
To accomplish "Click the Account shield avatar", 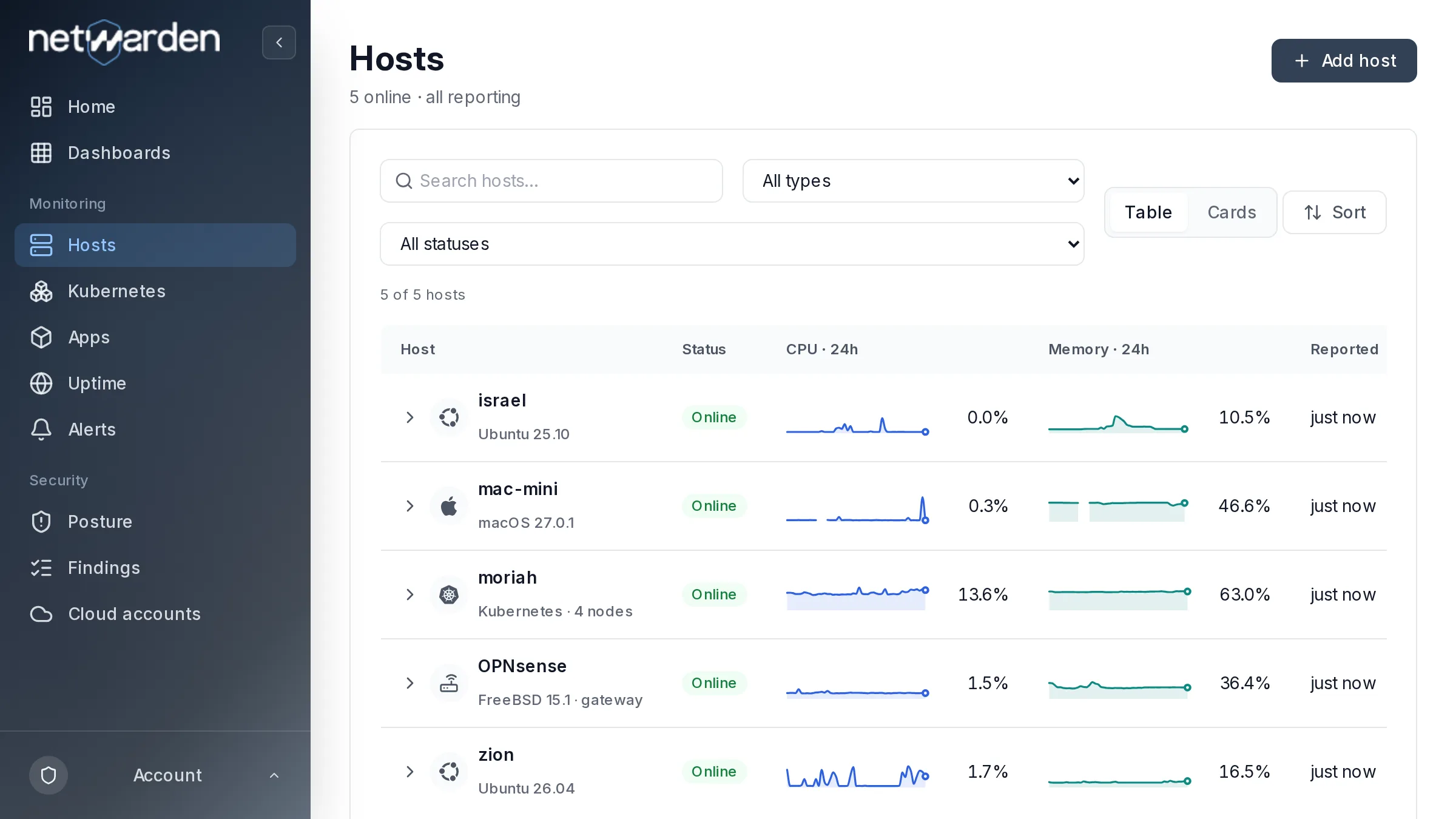I will [x=49, y=775].
